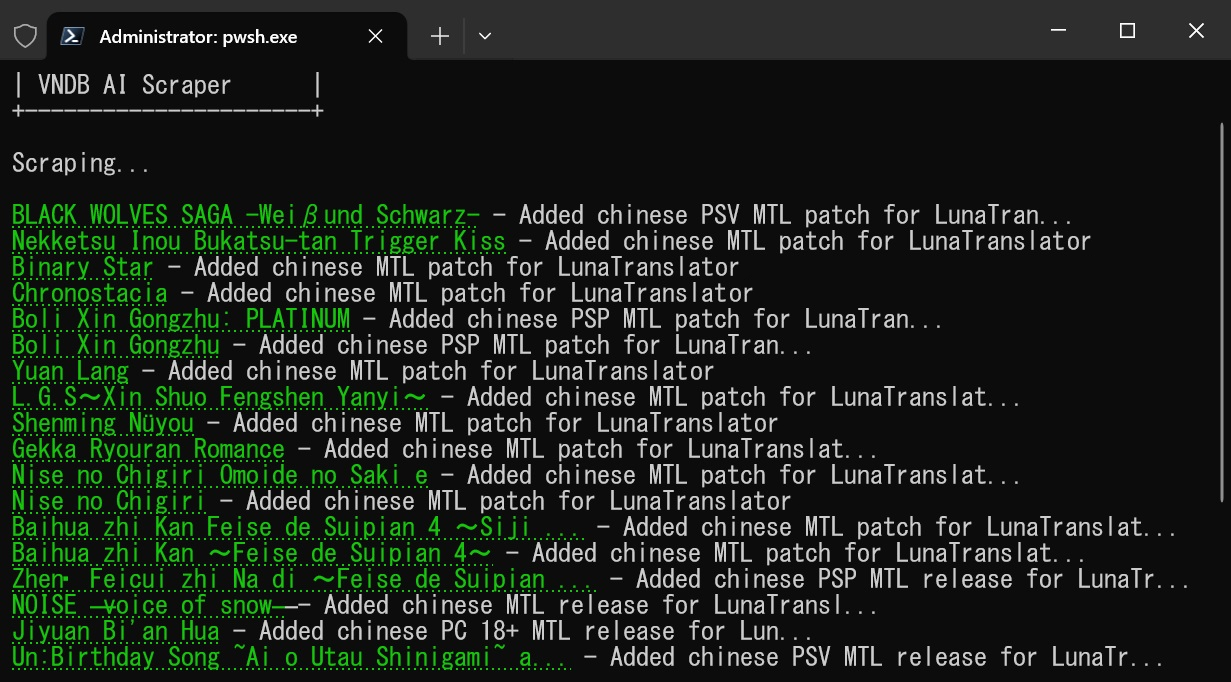1231x682 pixels.
Task: Open the Chronostacia link
Action: tap(90, 293)
